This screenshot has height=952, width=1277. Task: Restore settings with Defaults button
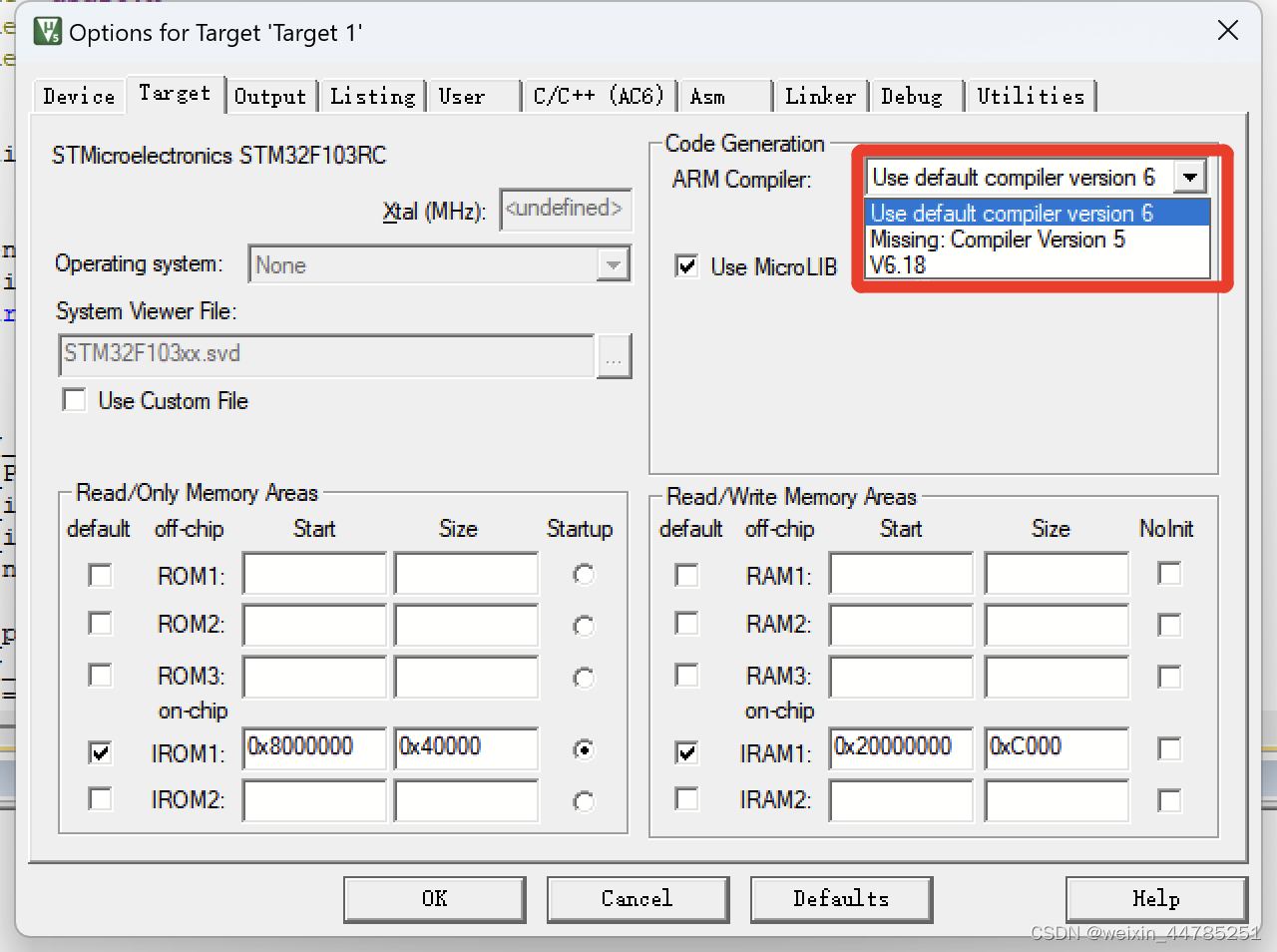(x=841, y=899)
